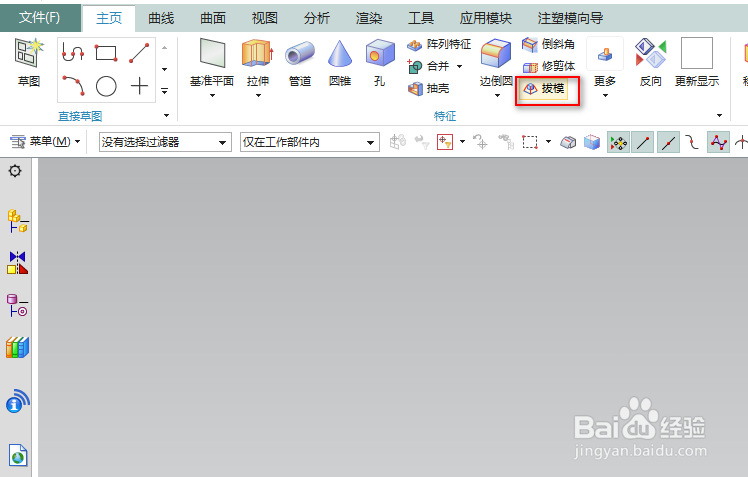Click the 边倒圆 edge blend icon

[x=496, y=53]
